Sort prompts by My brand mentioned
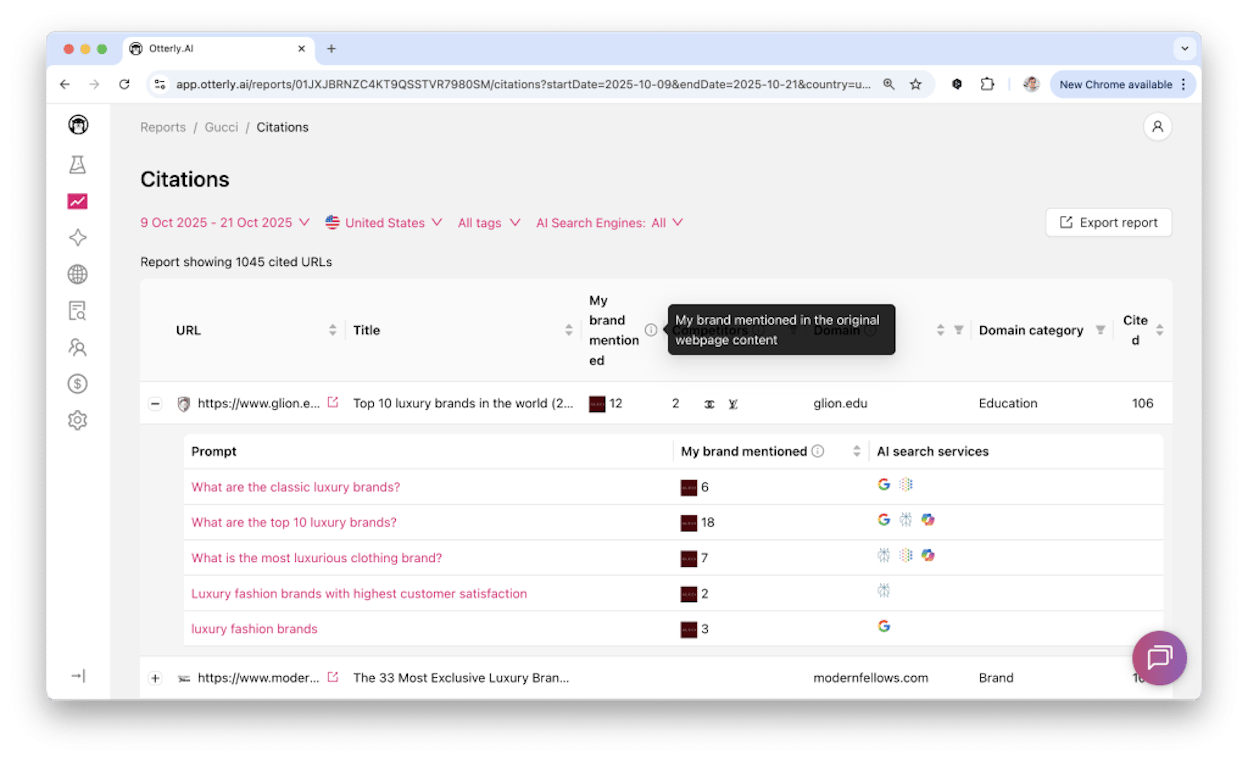Viewport: 1248px width, 761px height. pos(857,451)
